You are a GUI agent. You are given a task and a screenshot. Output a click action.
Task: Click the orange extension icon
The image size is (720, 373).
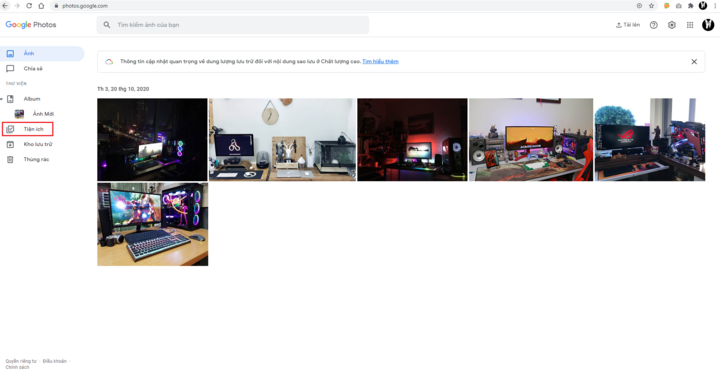coord(667,6)
